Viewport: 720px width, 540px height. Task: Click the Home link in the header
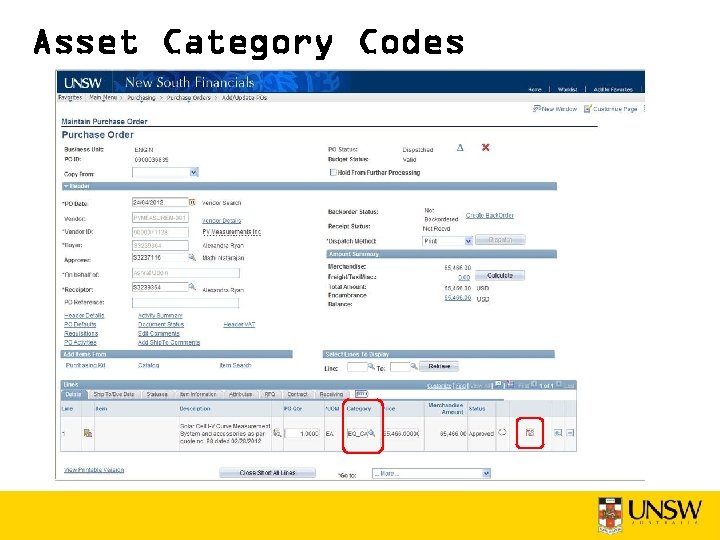pos(534,90)
